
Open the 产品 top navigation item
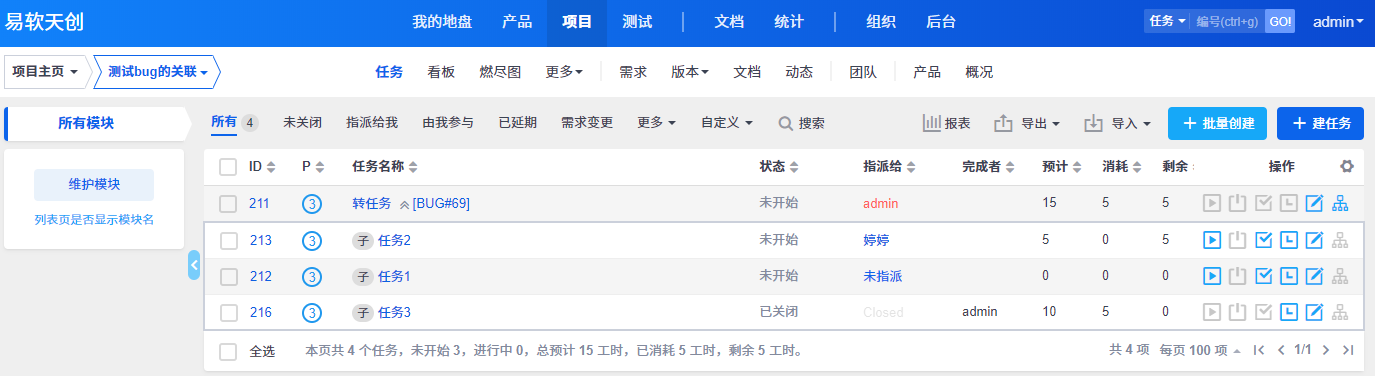click(517, 22)
